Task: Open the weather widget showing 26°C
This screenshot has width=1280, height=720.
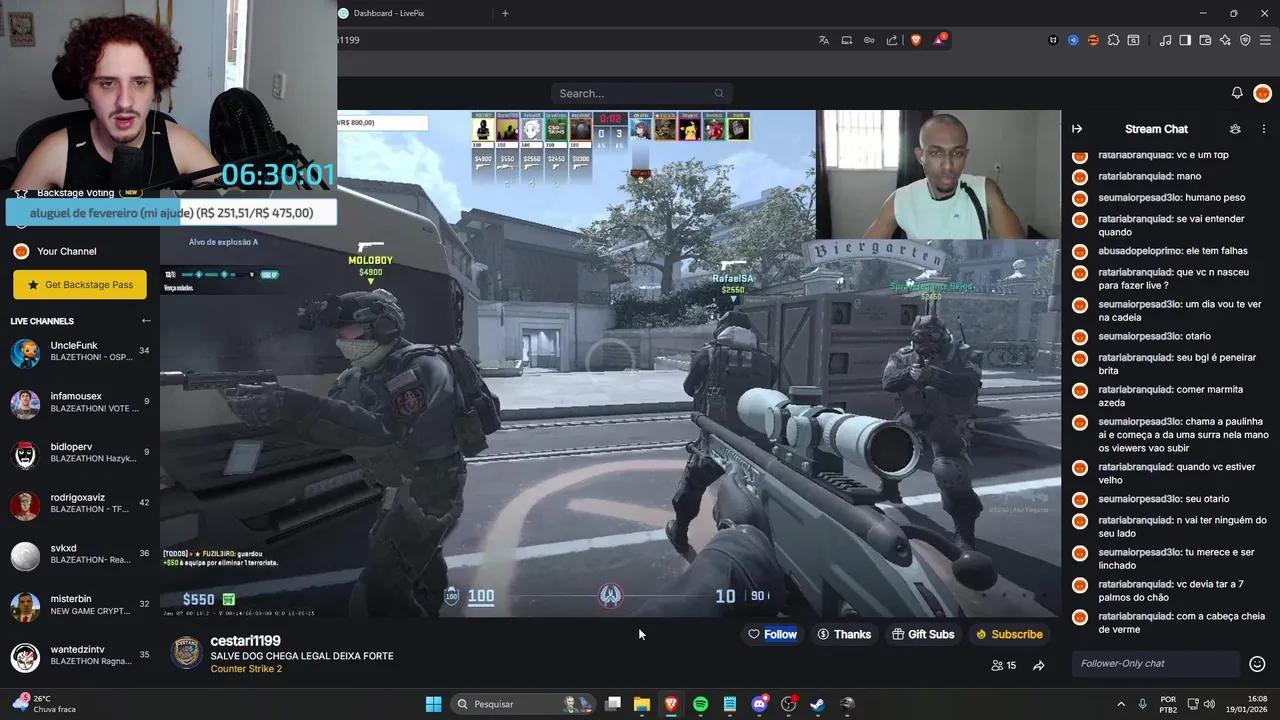Action: [x=42, y=704]
